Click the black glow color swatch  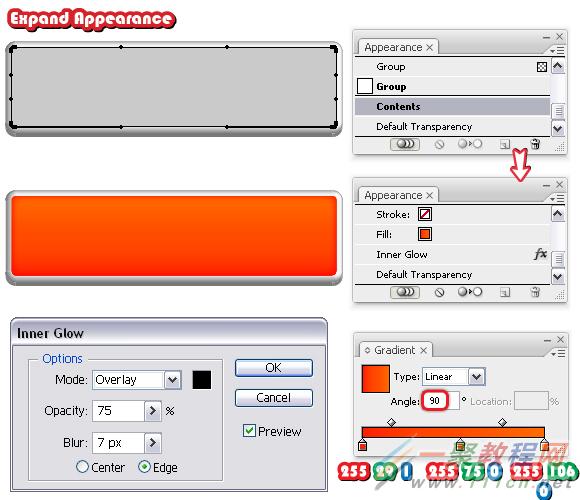click(x=202, y=380)
